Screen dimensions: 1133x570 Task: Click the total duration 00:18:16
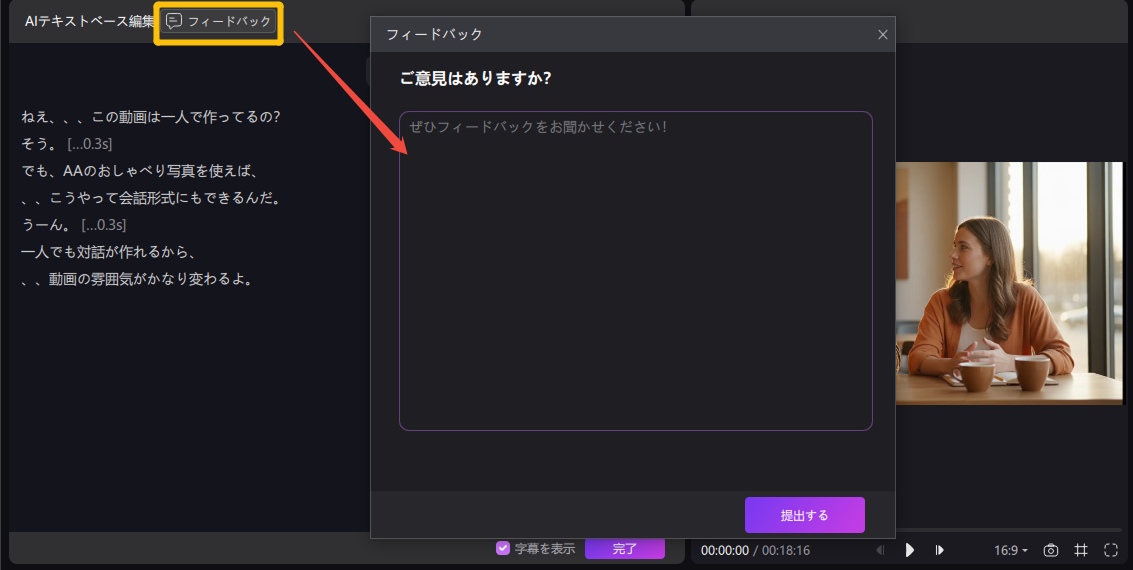(785, 550)
